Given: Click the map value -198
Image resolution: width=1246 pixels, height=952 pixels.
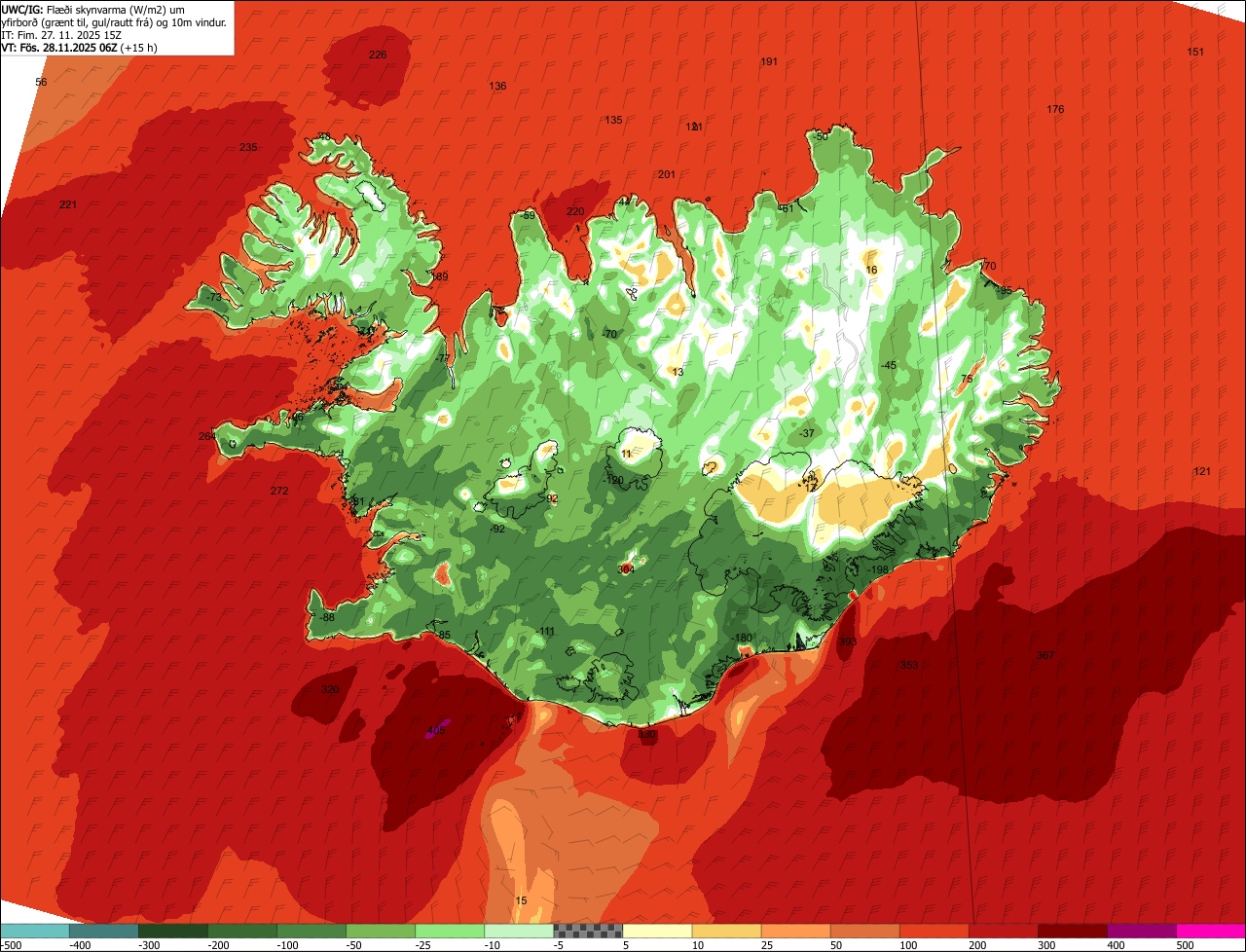Looking at the screenshot, I should coord(879,569).
